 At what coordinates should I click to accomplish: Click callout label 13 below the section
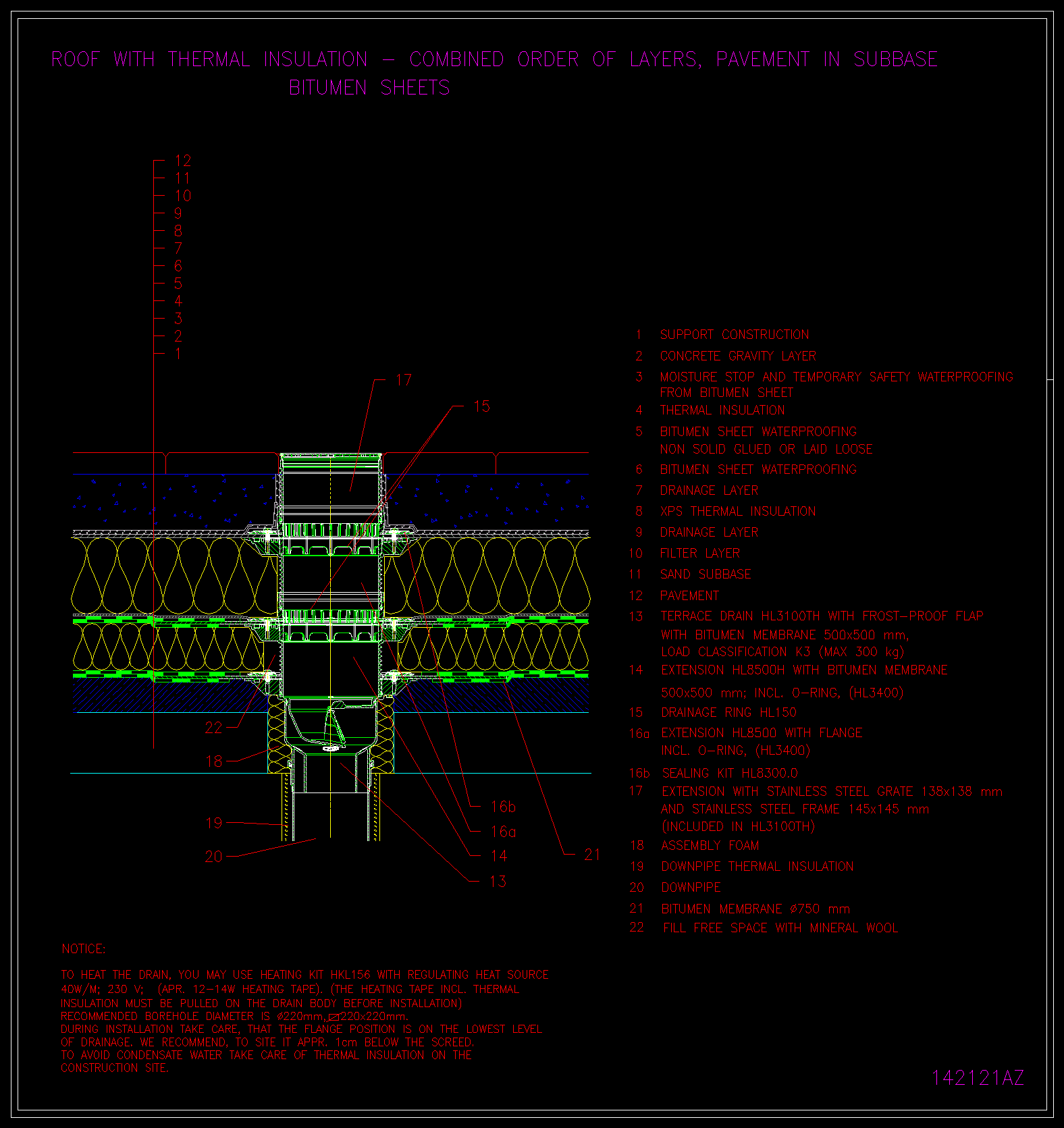[498, 882]
